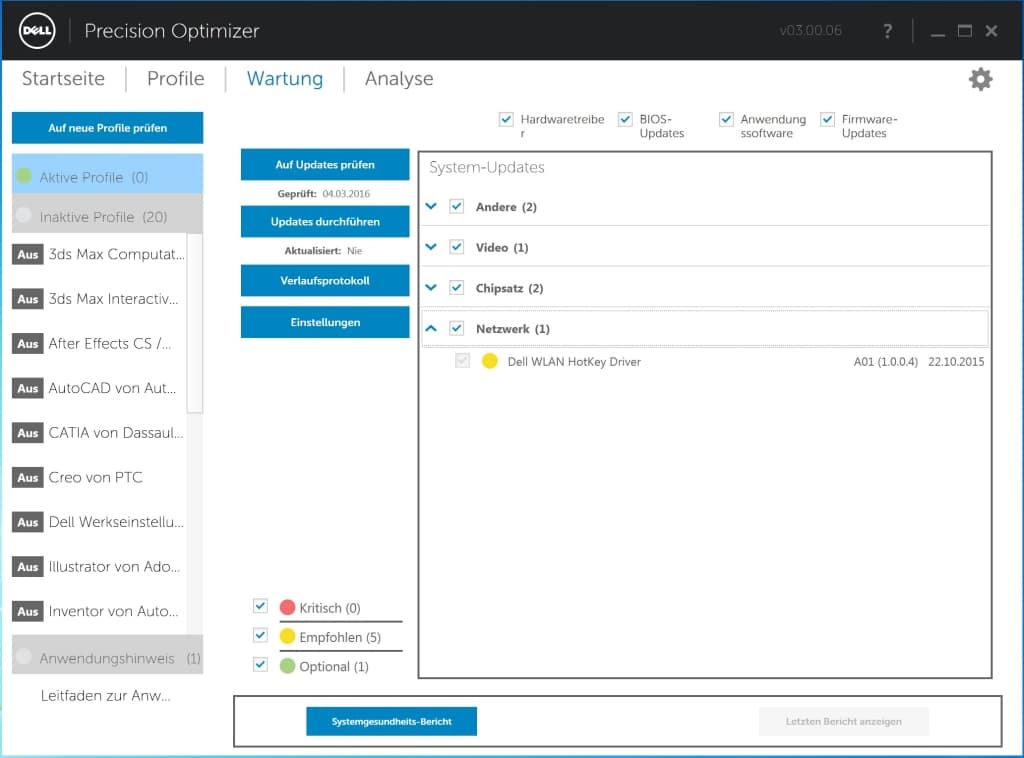Viewport: 1024px width, 758px height.
Task: Toggle the Aus switch for 3ds Max Interactiv...
Action: click(x=27, y=299)
